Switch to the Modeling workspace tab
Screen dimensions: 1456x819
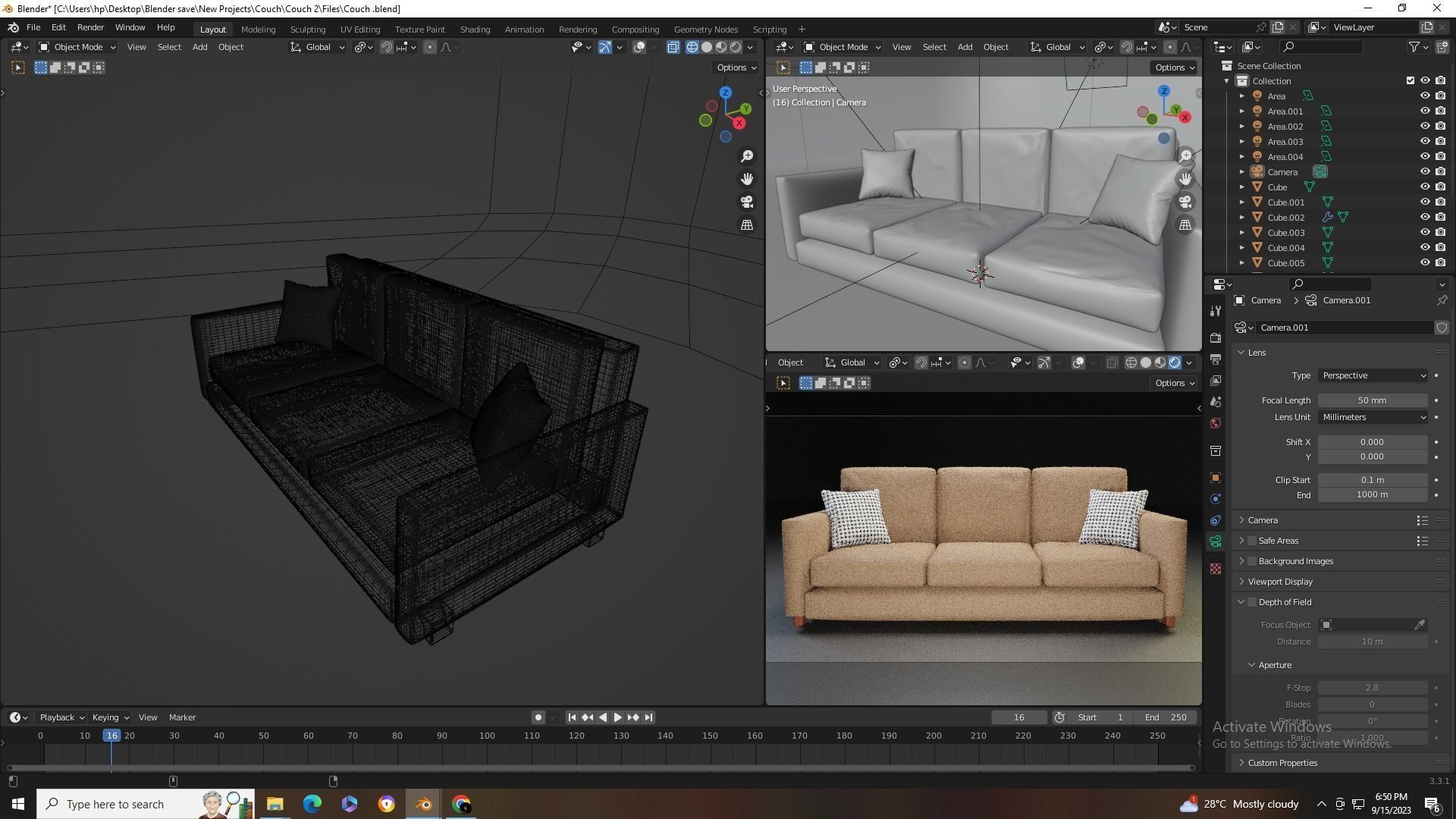258,30
